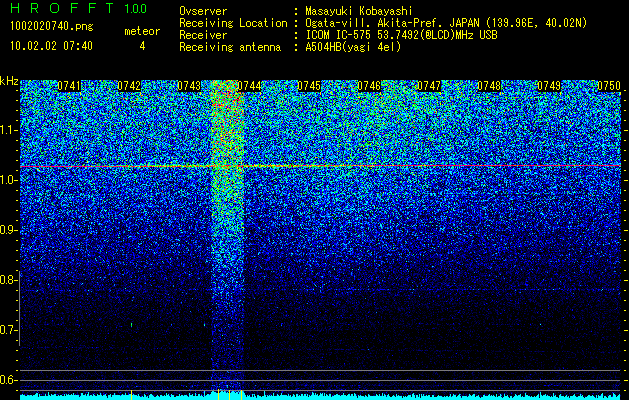Click the ICOM IC-575 receiver value

pos(401,35)
